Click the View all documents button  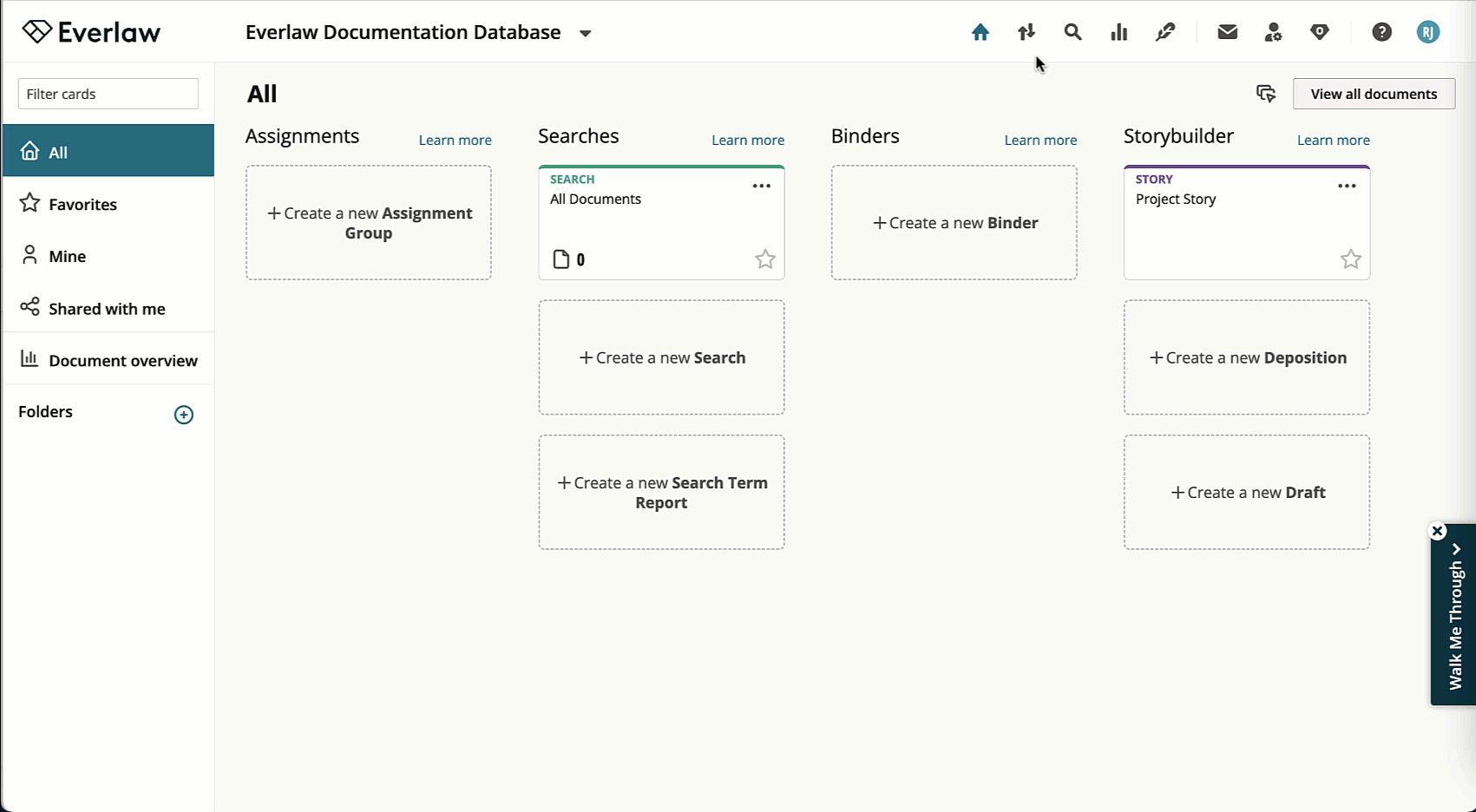click(x=1374, y=94)
